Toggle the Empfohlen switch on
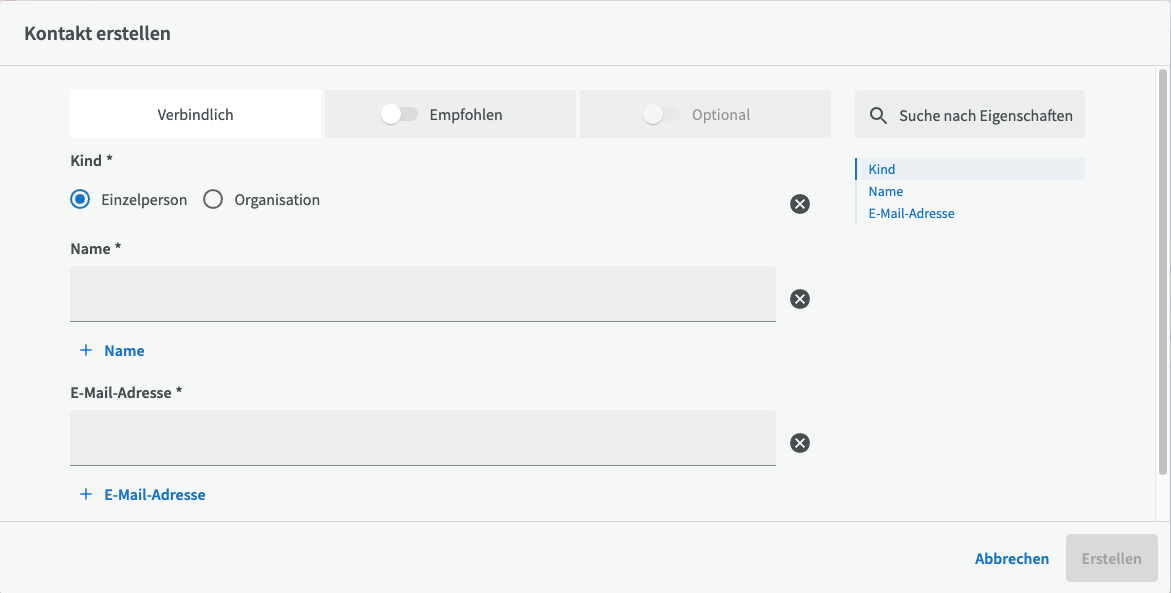This screenshot has height=593, width=1171. (399, 115)
